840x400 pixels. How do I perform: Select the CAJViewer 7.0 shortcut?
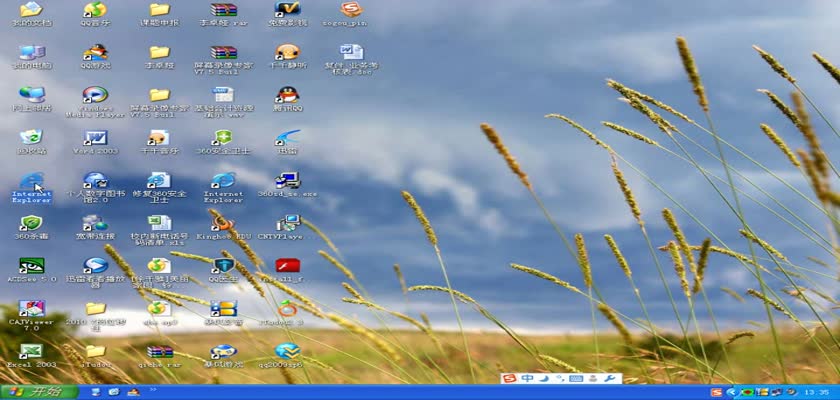tap(32, 316)
